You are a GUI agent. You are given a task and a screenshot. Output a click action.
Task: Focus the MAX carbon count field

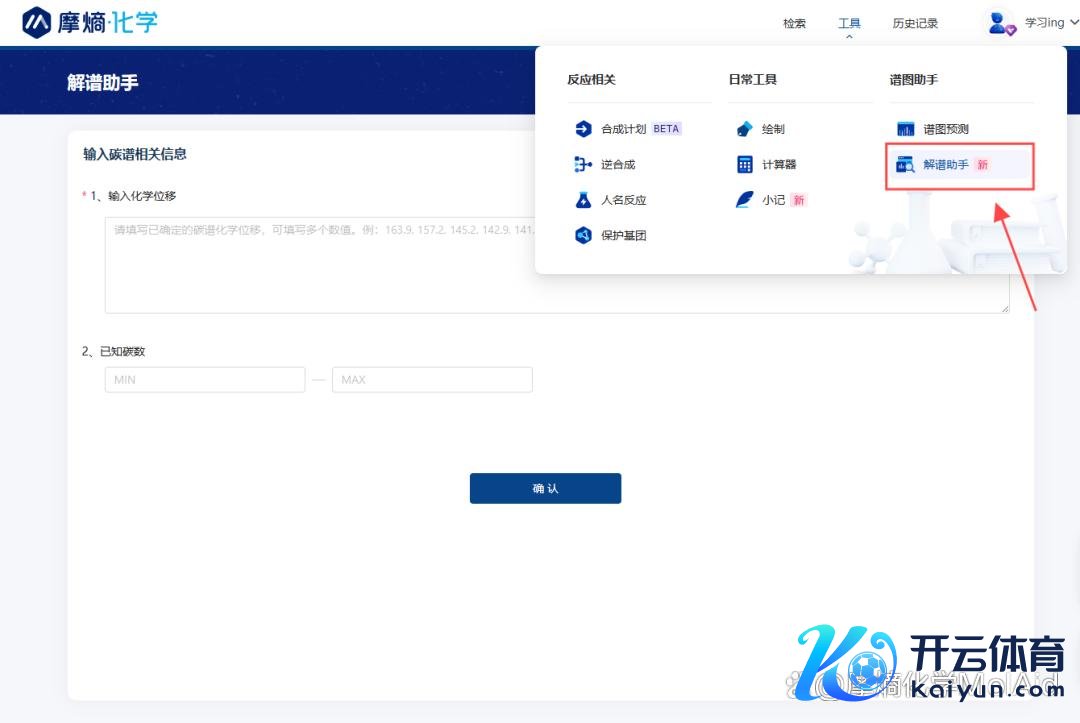coord(432,380)
